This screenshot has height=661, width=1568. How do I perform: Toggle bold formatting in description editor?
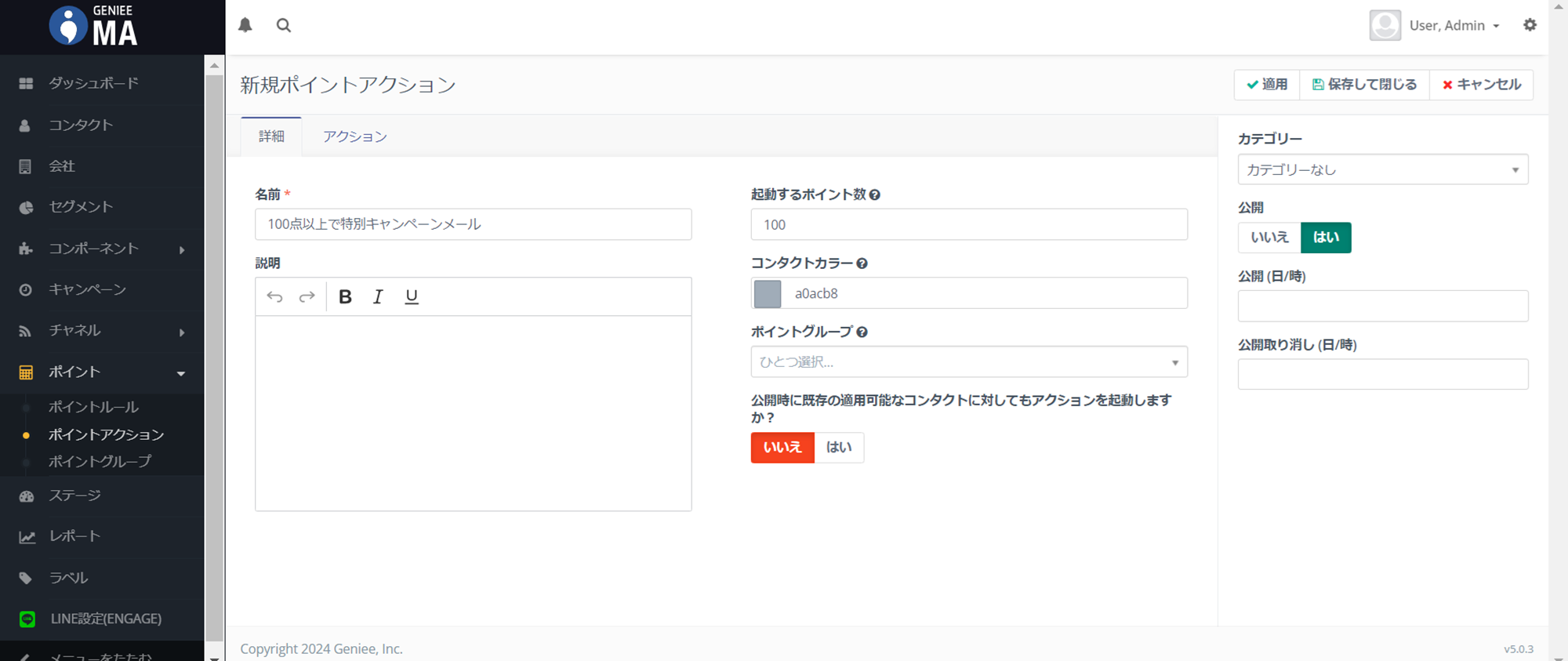[x=345, y=296]
